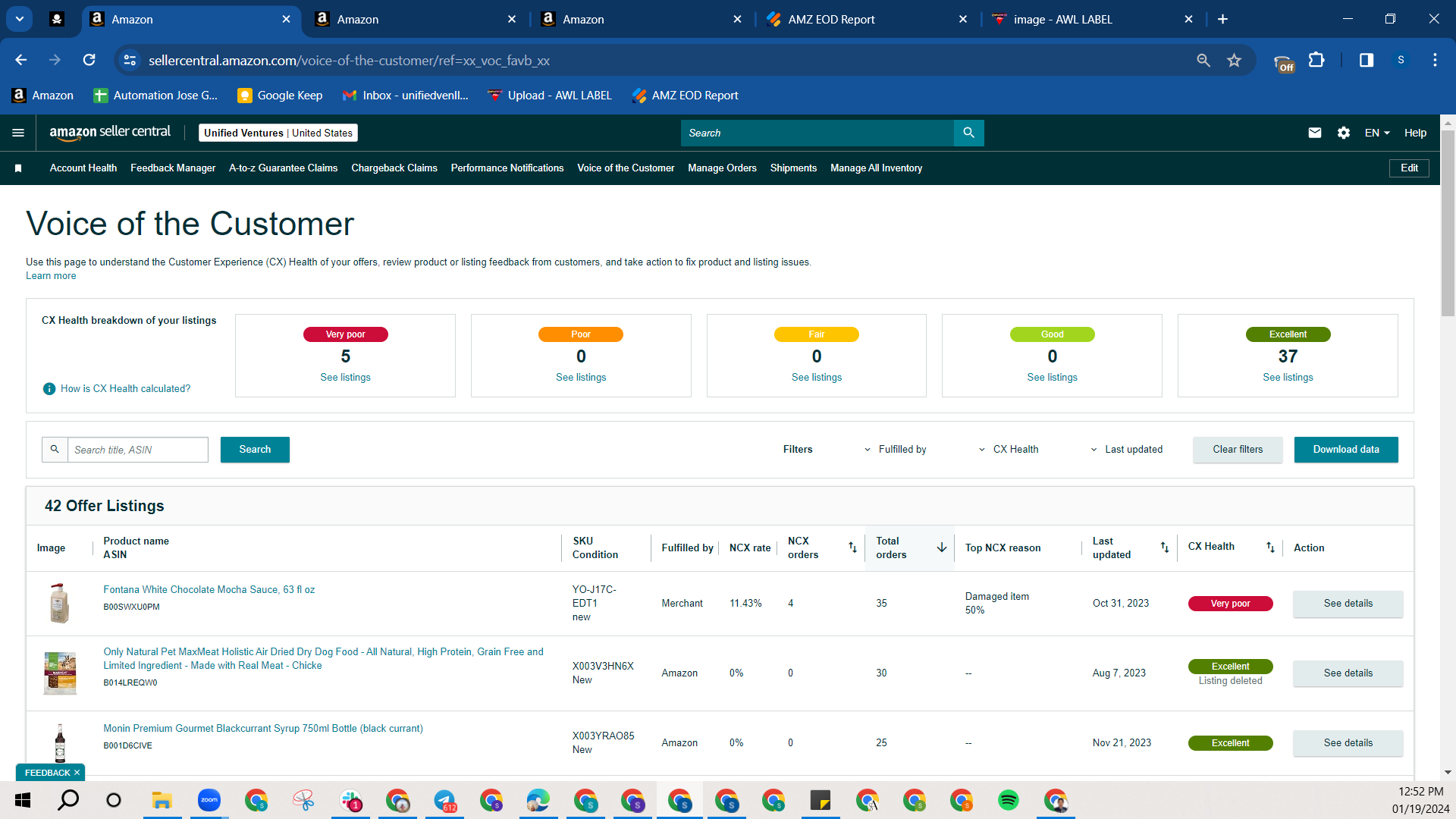
Task: Open Chargeback Claims in the navigation bar
Action: click(x=394, y=168)
